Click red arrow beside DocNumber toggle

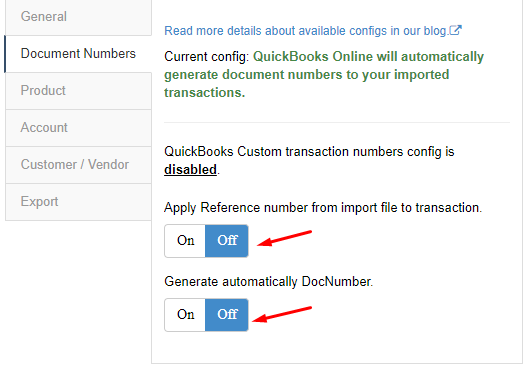click(x=282, y=315)
